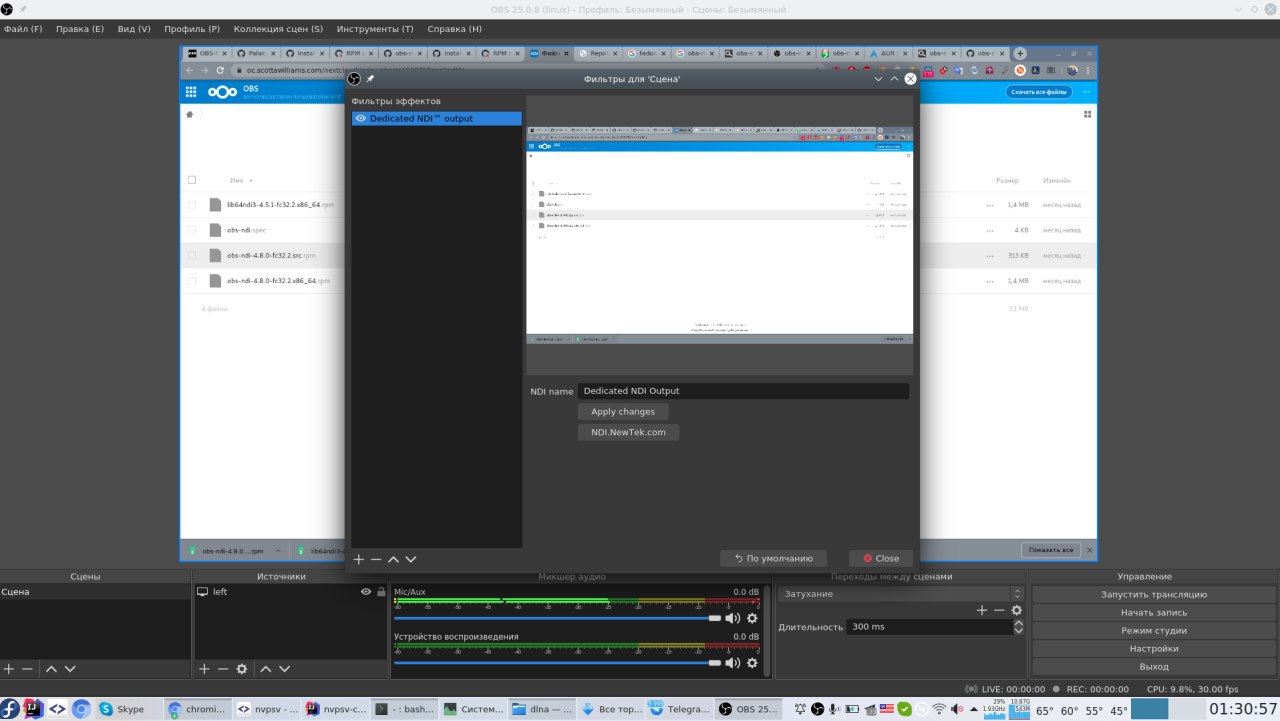Open Nextcloud apps grid icon in browser preview
Screen dimensions: 1280x721
pyautogui.click(x=191, y=92)
